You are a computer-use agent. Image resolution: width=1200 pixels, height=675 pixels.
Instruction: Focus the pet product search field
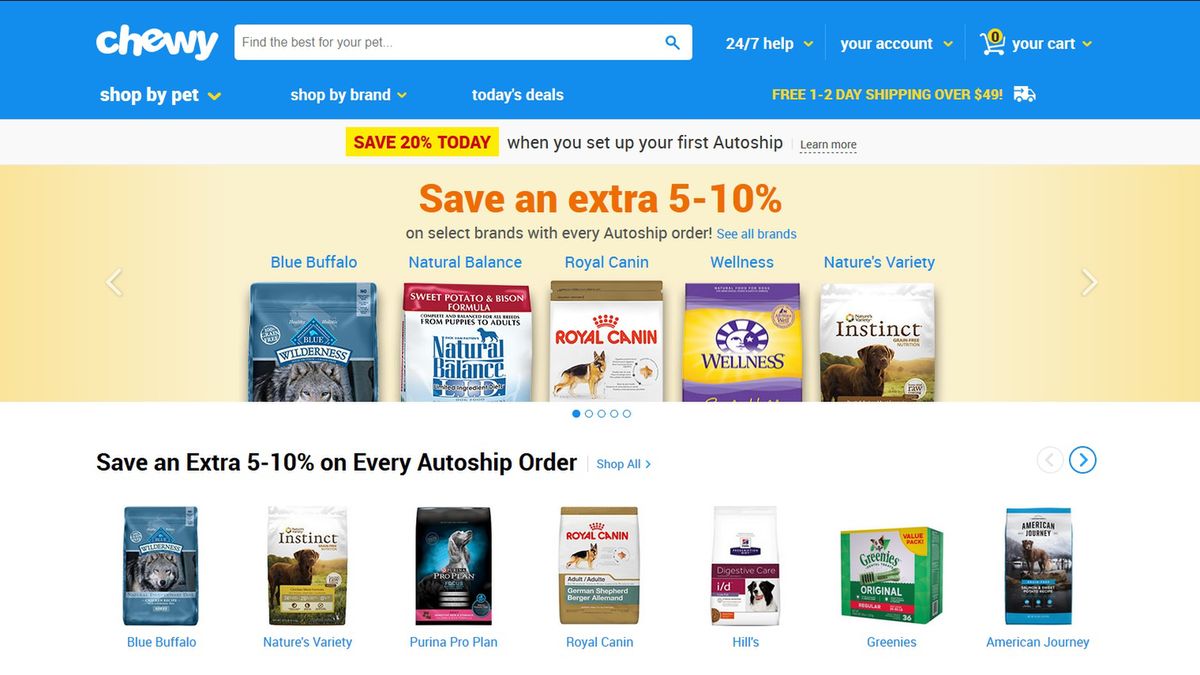pos(448,42)
